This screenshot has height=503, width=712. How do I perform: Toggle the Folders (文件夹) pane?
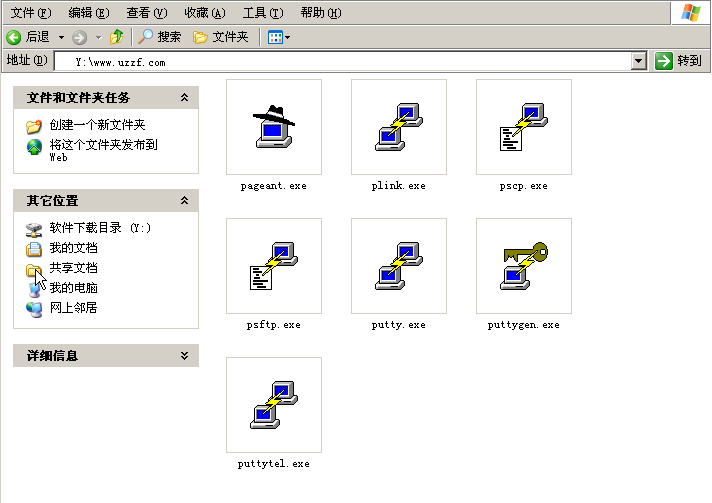point(221,37)
